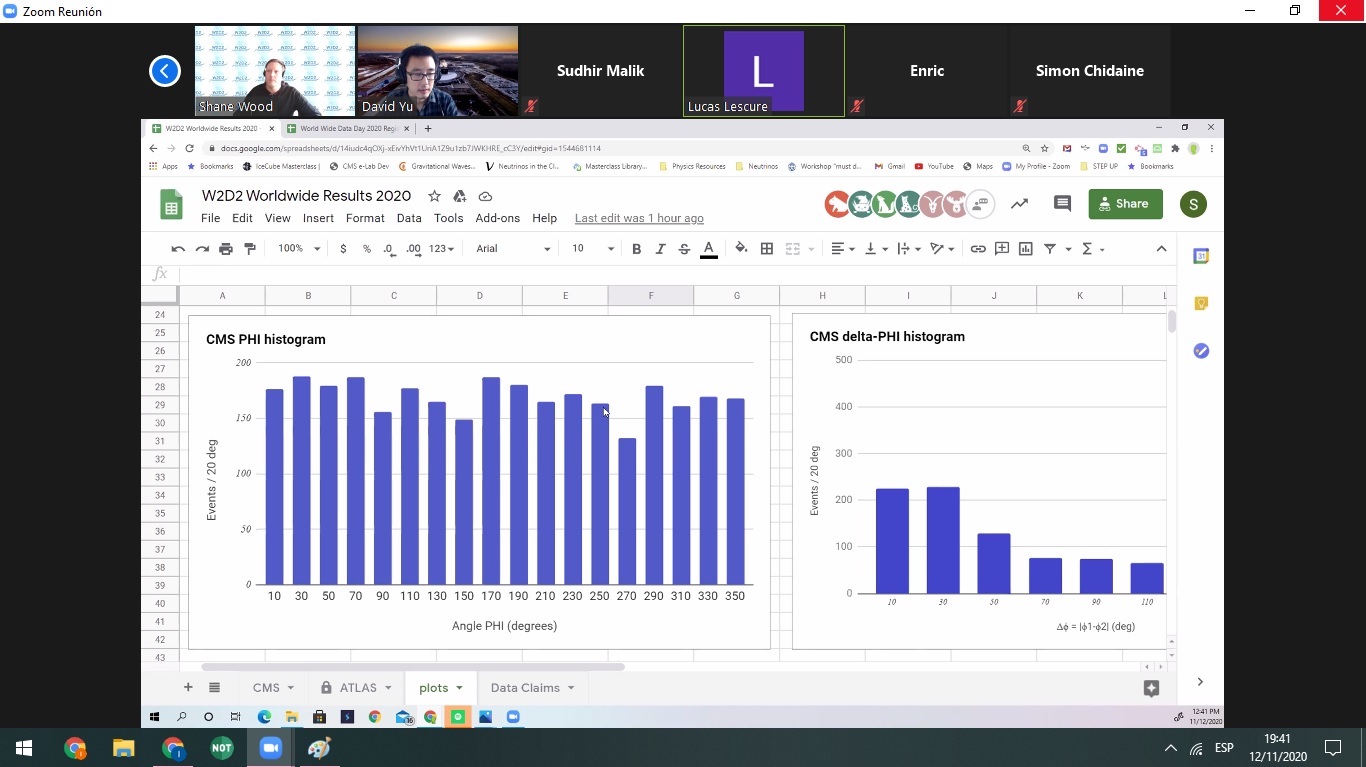This screenshot has height=767, width=1366.
Task: Switch to the Data Claims sheet tab
Action: 532,688
